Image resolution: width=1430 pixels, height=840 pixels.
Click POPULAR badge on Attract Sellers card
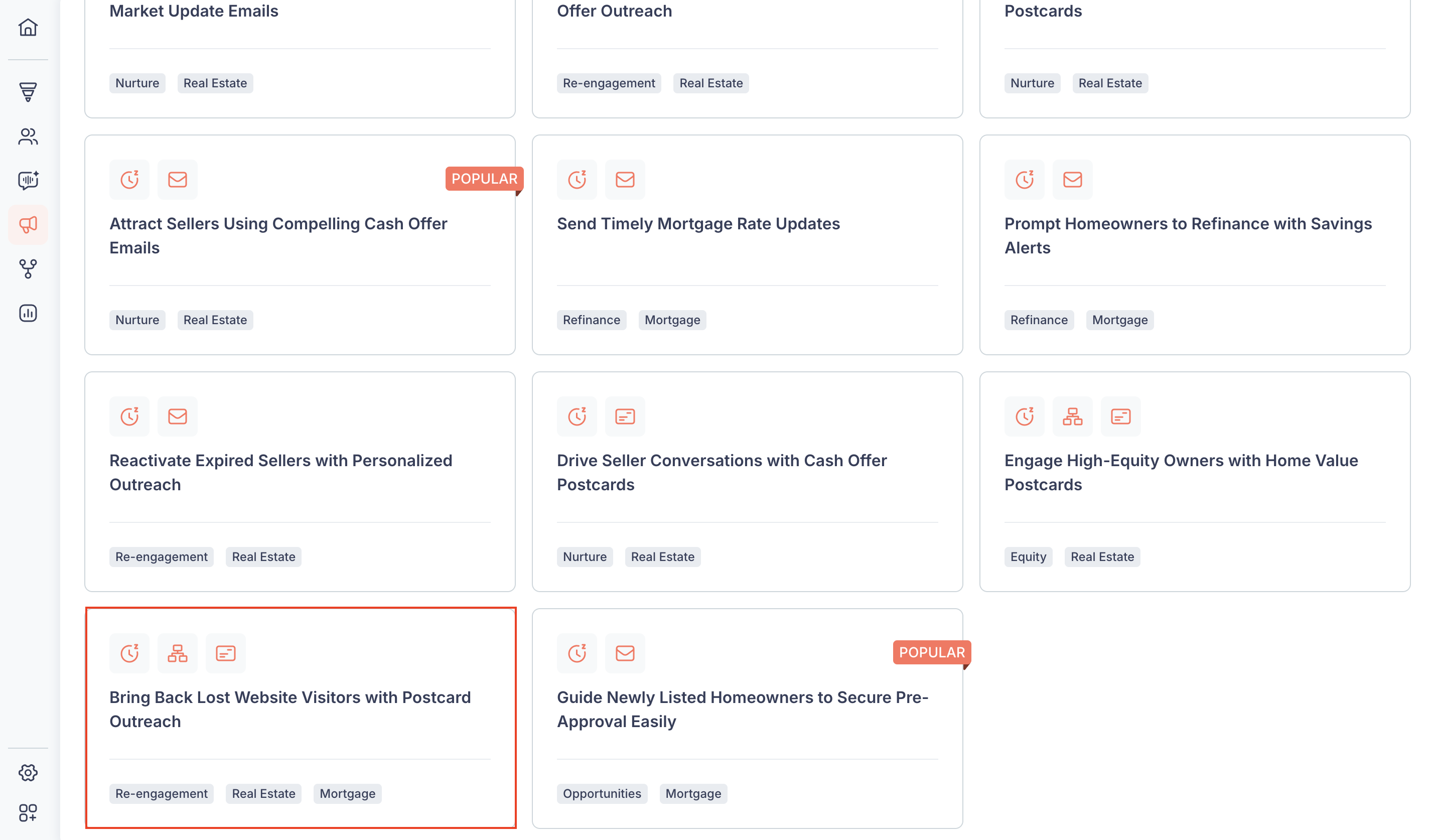point(484,179)
